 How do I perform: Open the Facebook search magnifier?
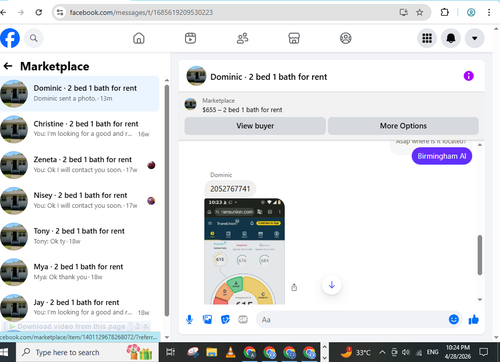tap(34, 38)
